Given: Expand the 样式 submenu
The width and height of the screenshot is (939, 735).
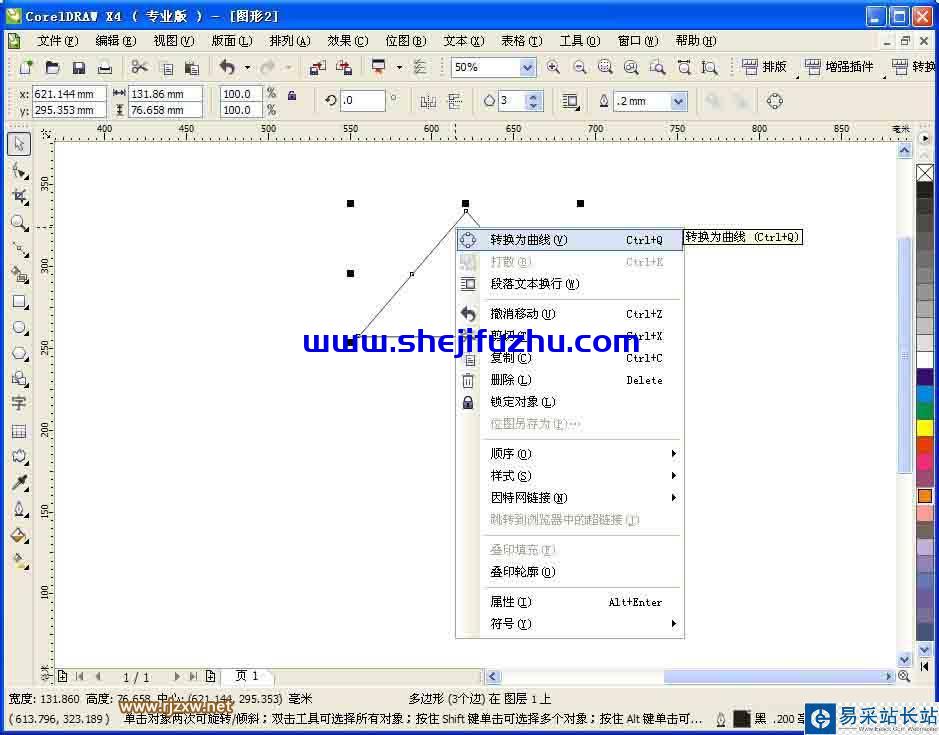Looking at the screenshot, I should coord(569,476).
